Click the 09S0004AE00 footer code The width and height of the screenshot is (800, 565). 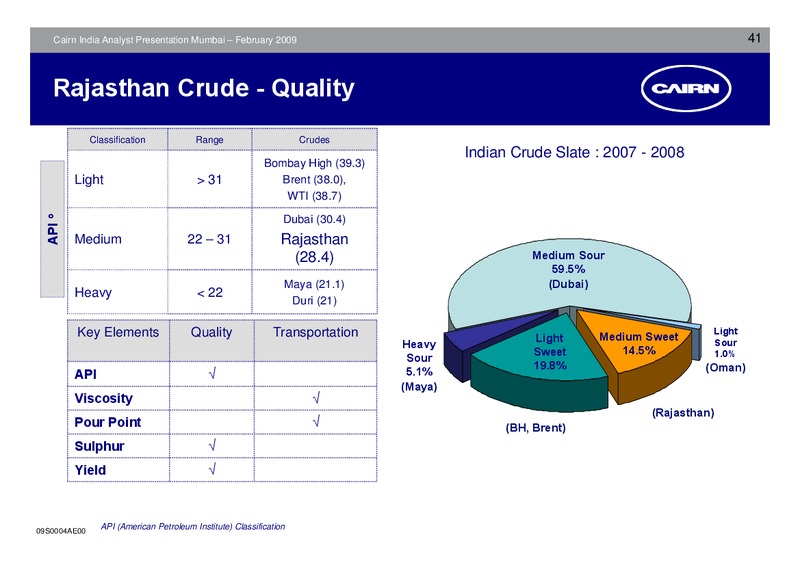[61, 531]
